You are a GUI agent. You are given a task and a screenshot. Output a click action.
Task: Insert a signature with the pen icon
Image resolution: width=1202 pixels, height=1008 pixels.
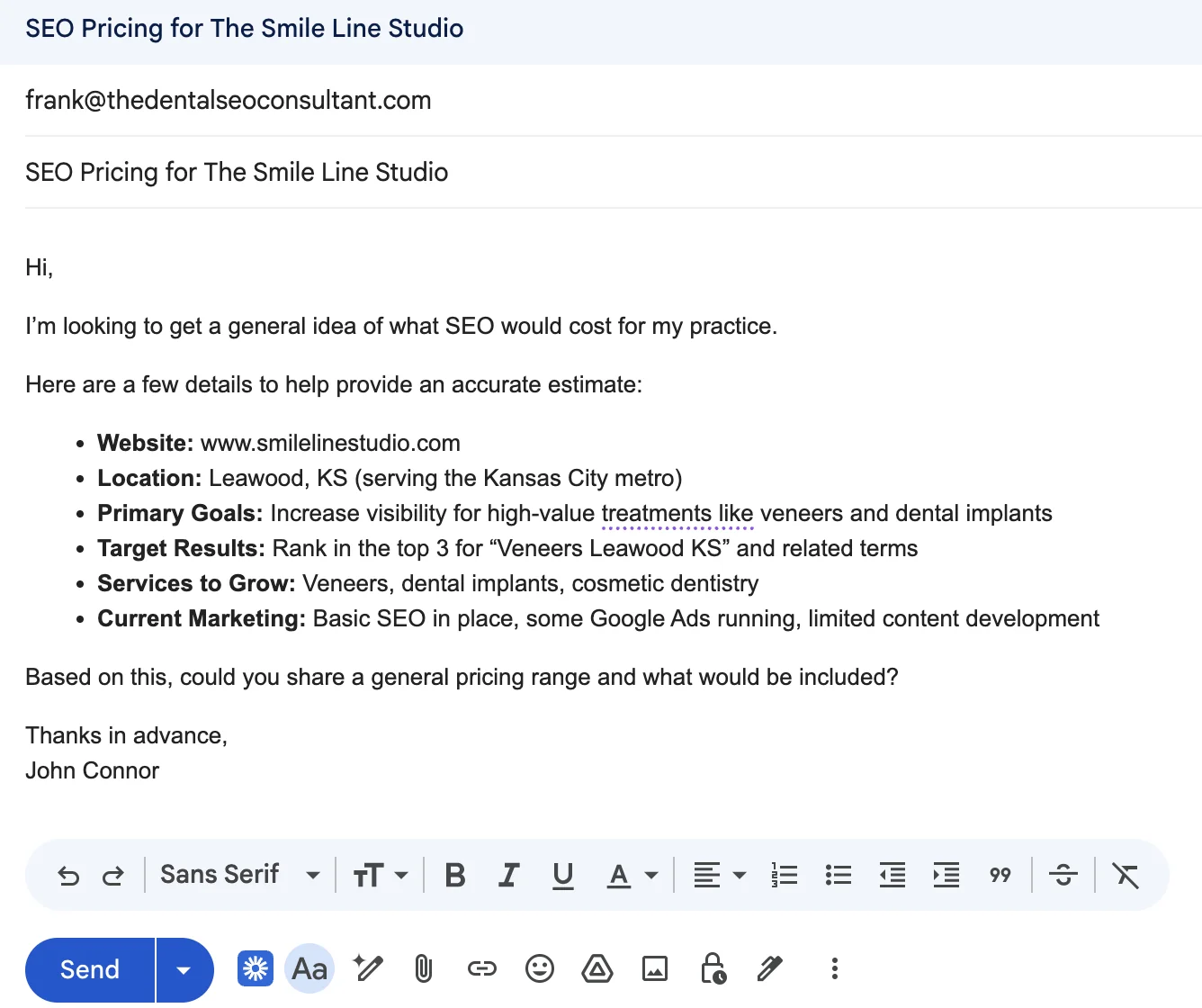pos(769,968)
